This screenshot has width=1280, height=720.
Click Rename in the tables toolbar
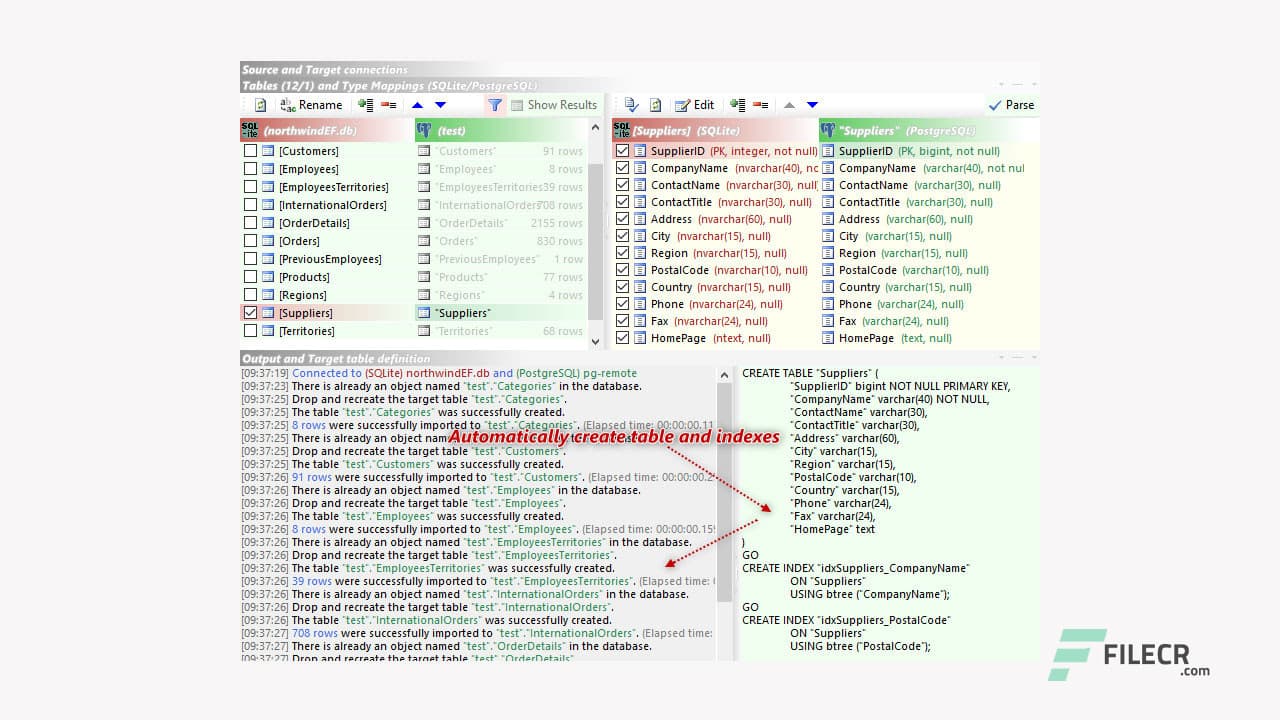coord(311,105)
